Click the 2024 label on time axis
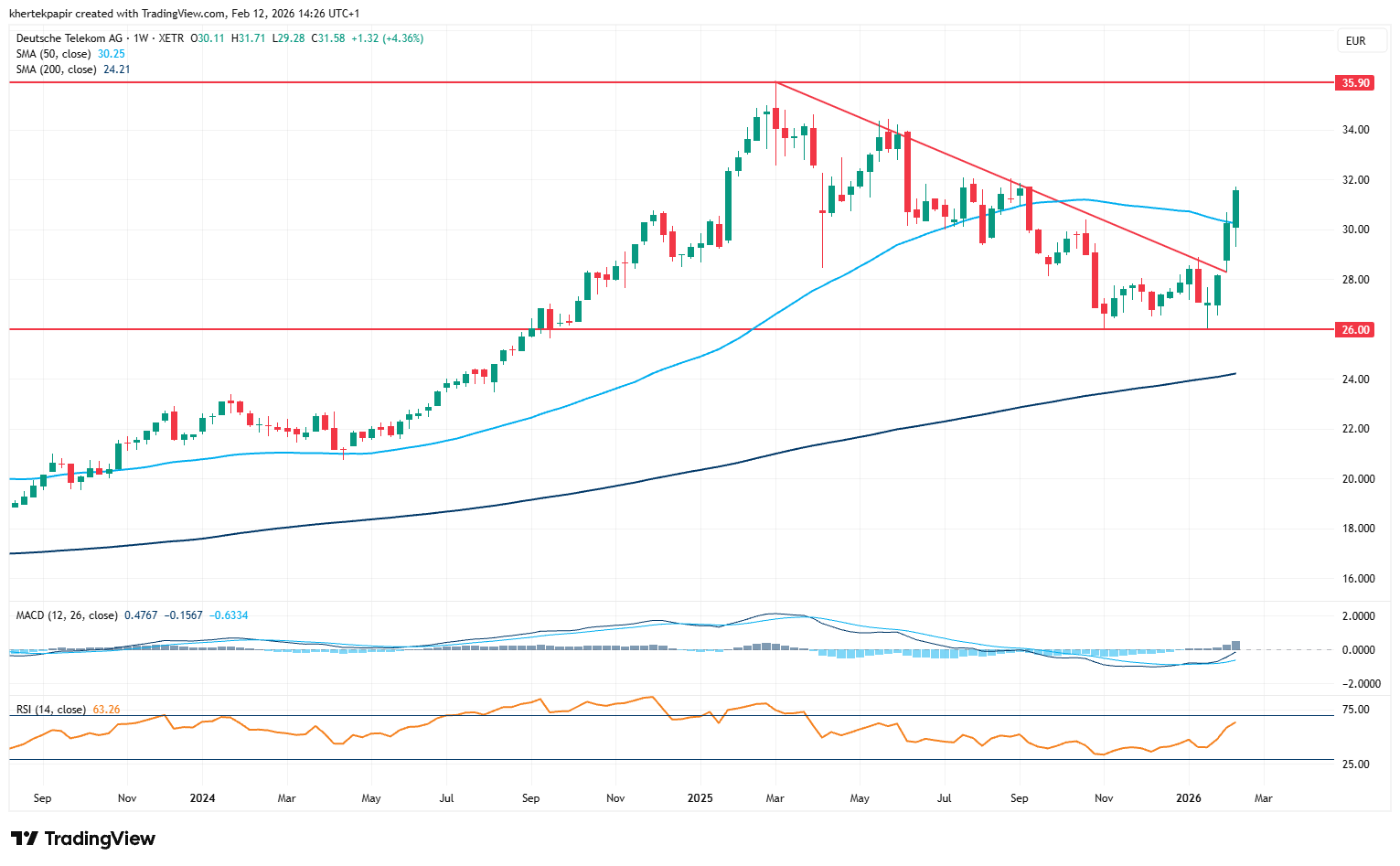 (x=202, y=798)
